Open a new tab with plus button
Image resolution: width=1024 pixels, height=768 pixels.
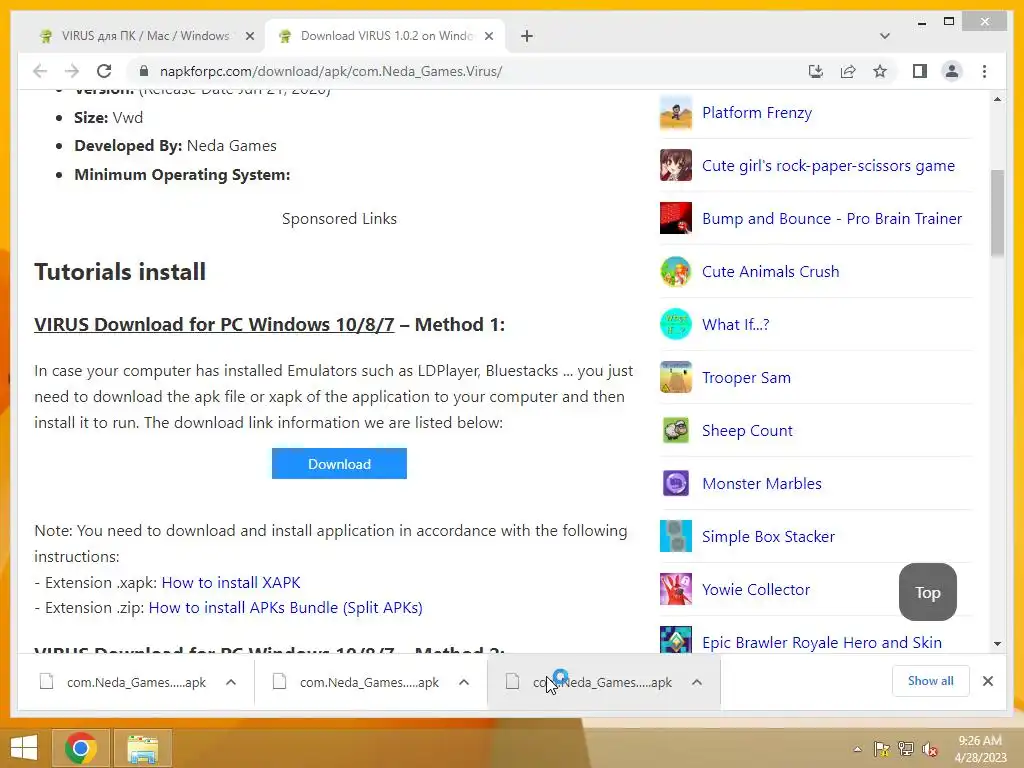527,36
